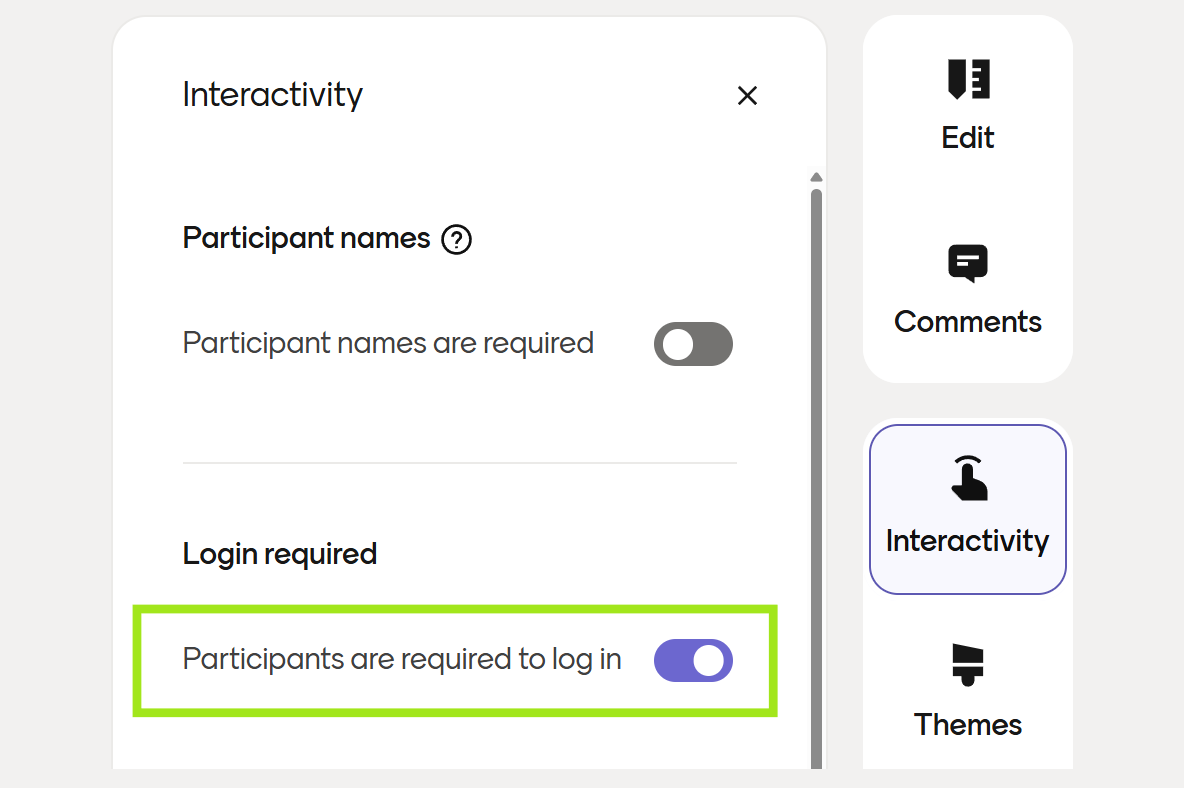The height and width of the screenshot is (788, 1184).
Task: Click the "Participant names are required" text
Action: pyautogui.click(x=388, y=343)
